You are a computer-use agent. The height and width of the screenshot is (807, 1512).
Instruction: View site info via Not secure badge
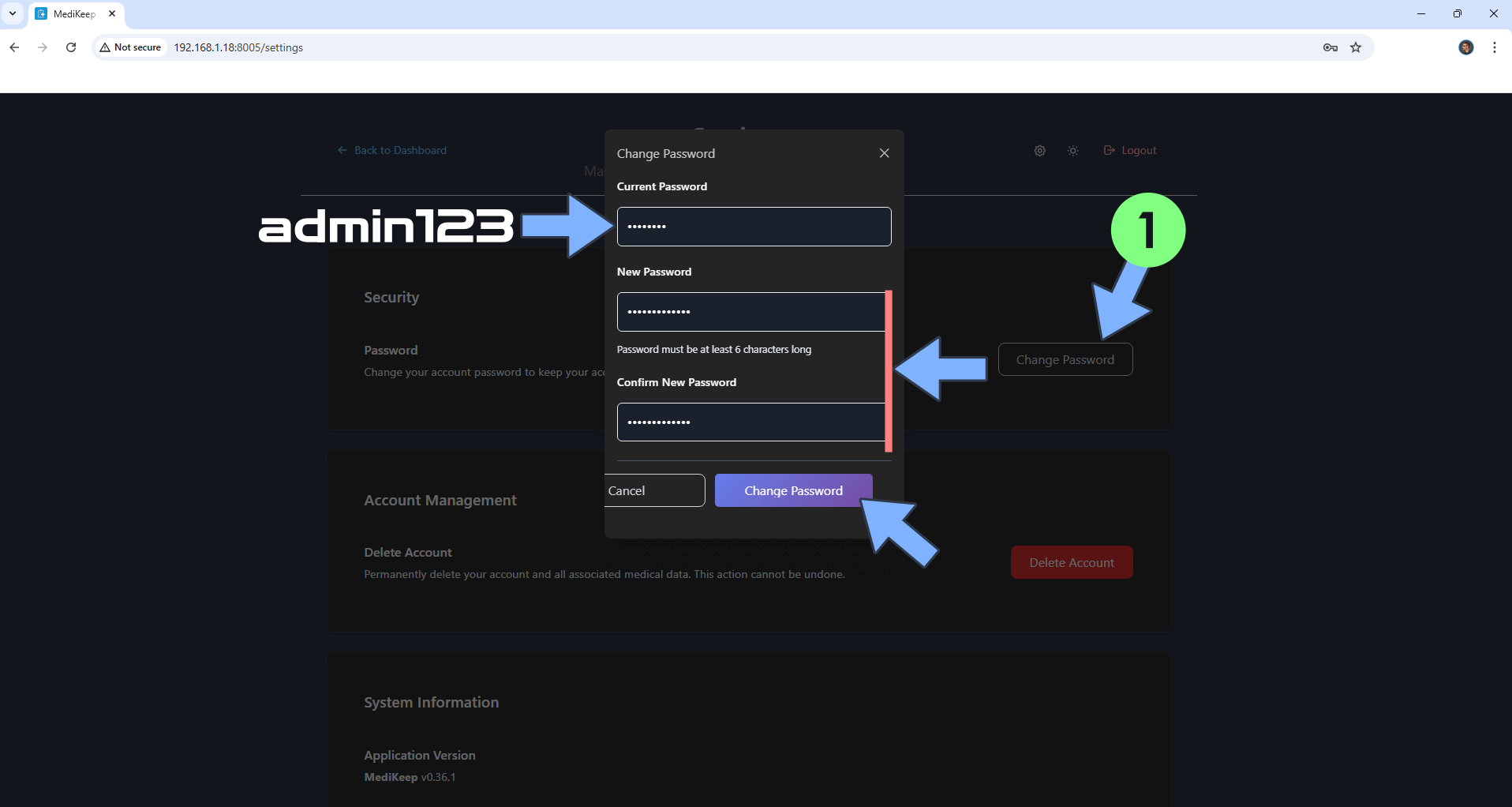pos(130,47)
